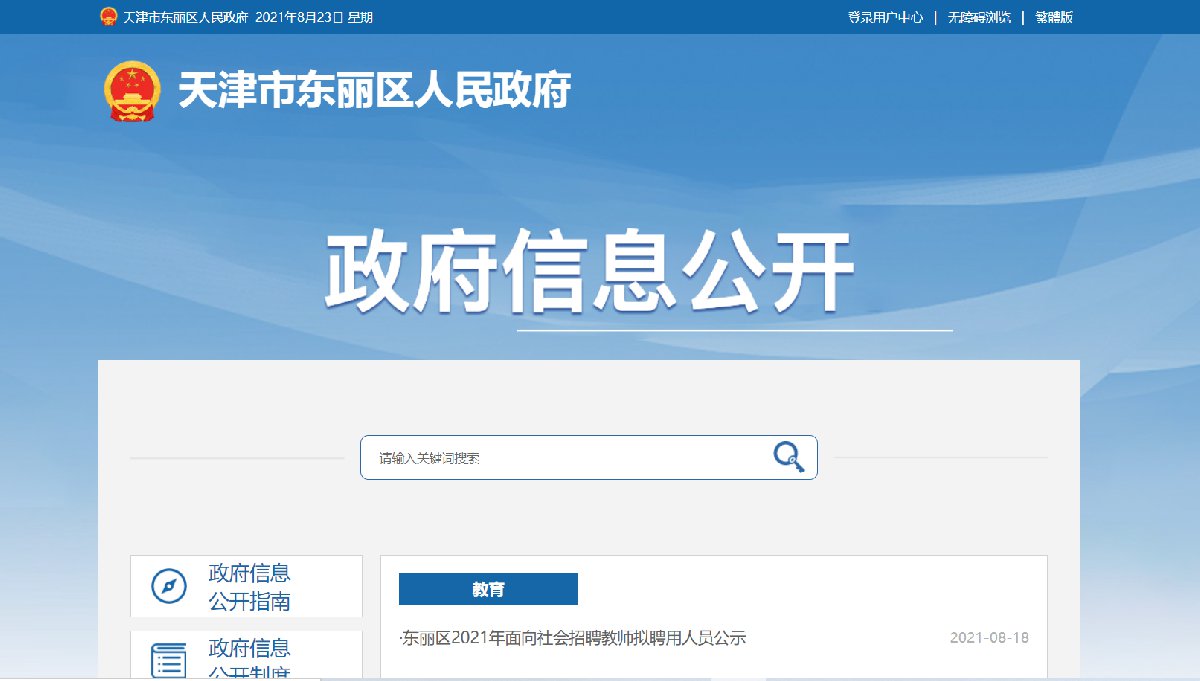
Task: Click the 2021年8月23日 date in top bar
Action: pyautogui.click(x=299, y=18)
